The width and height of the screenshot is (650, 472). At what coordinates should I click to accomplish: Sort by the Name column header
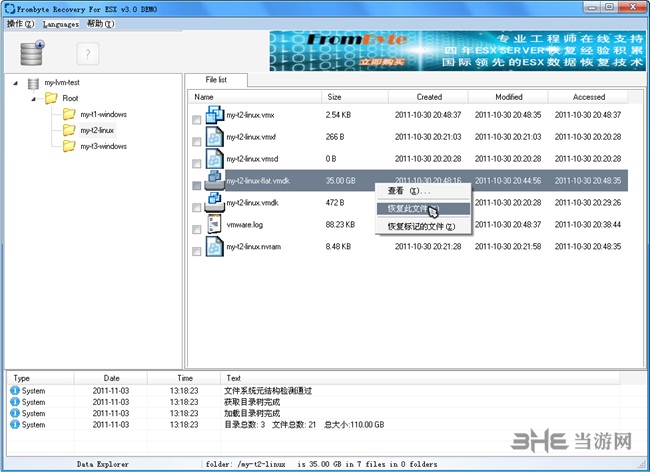pos(254,97)
